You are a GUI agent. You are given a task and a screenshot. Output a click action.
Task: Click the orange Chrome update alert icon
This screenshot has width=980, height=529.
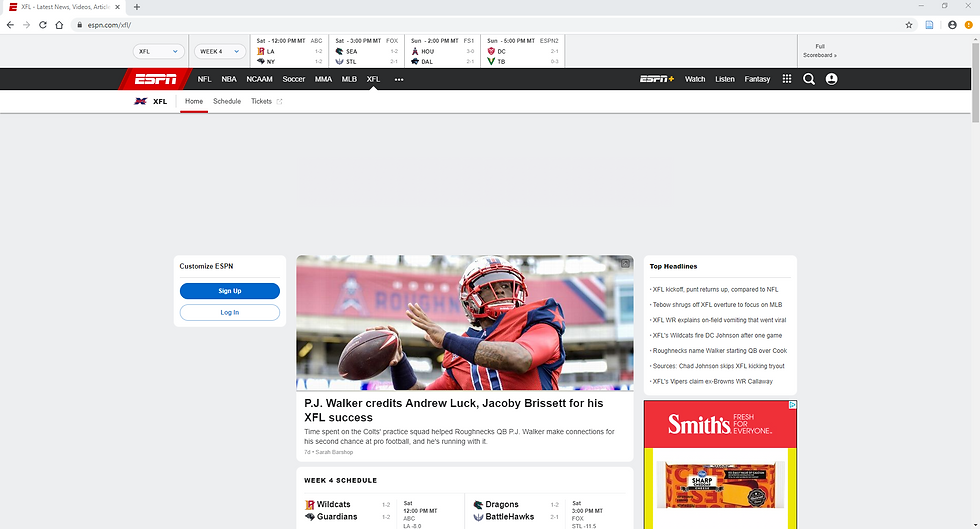click(969, 25)
